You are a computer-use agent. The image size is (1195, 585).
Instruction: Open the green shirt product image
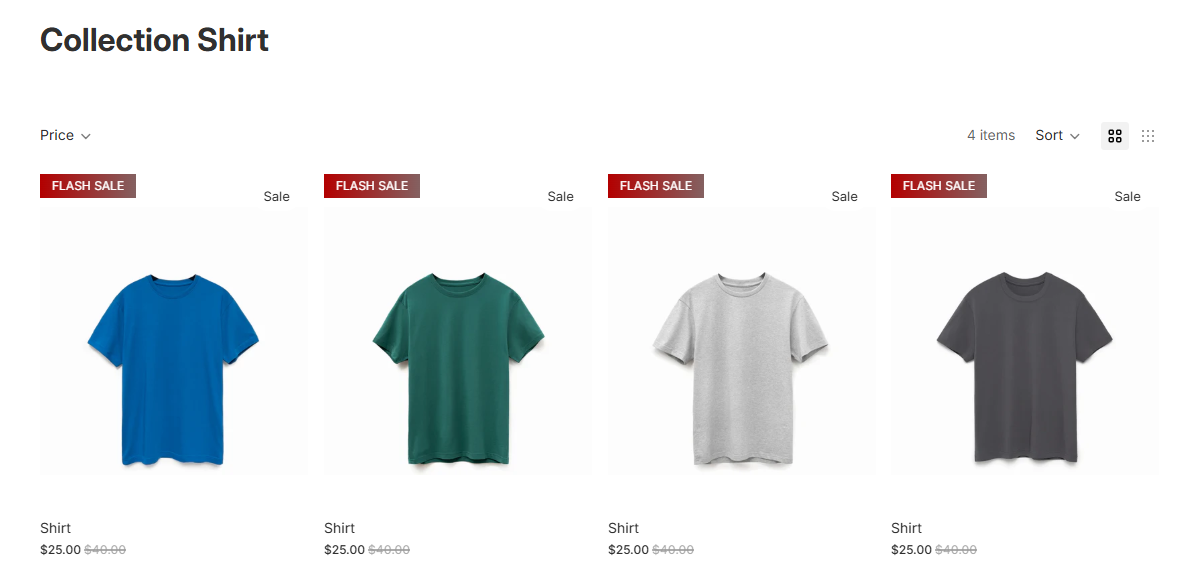click(x=457, y=341)
